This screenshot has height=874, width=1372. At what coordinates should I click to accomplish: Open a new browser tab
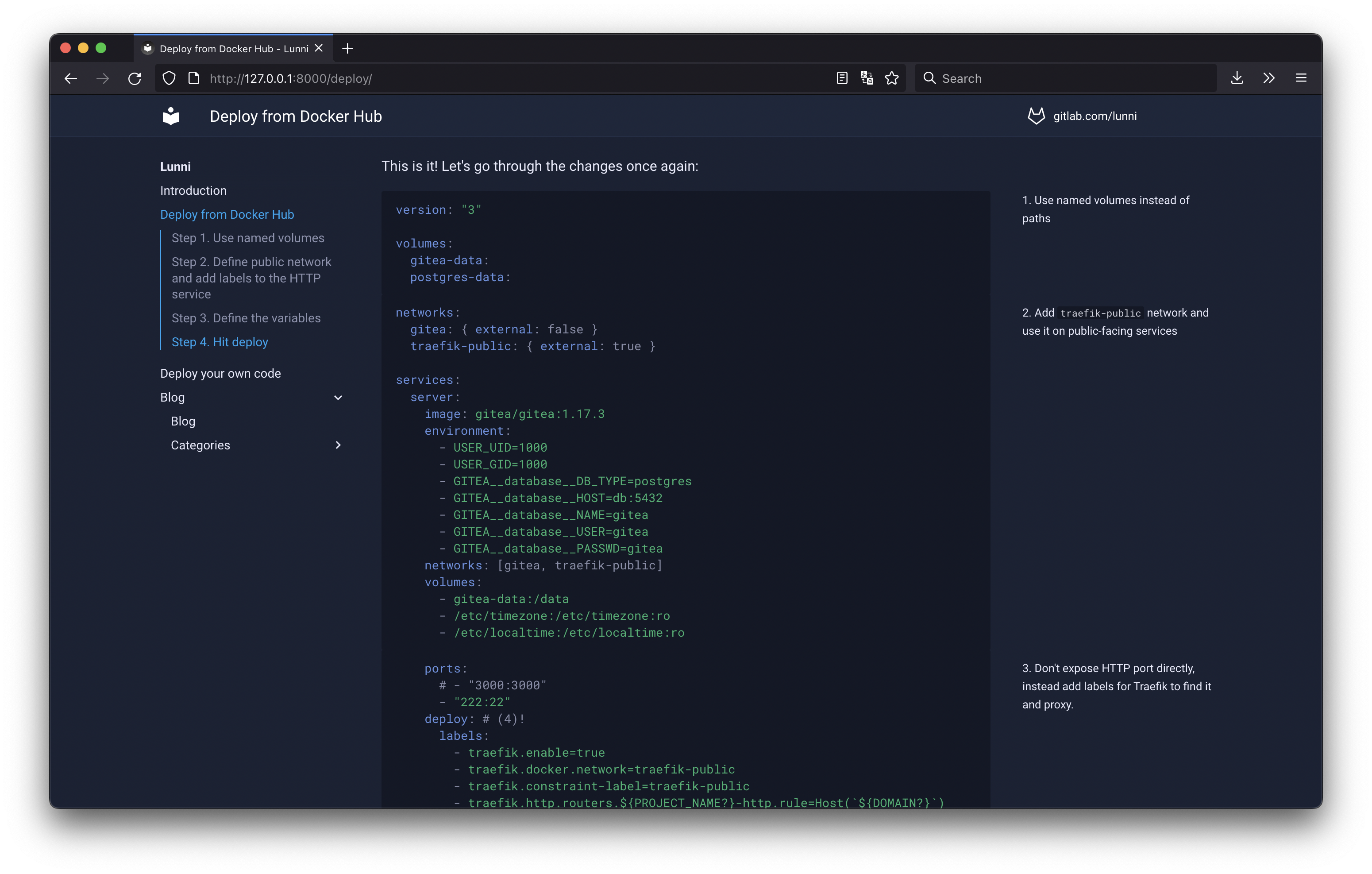[347, 48]
